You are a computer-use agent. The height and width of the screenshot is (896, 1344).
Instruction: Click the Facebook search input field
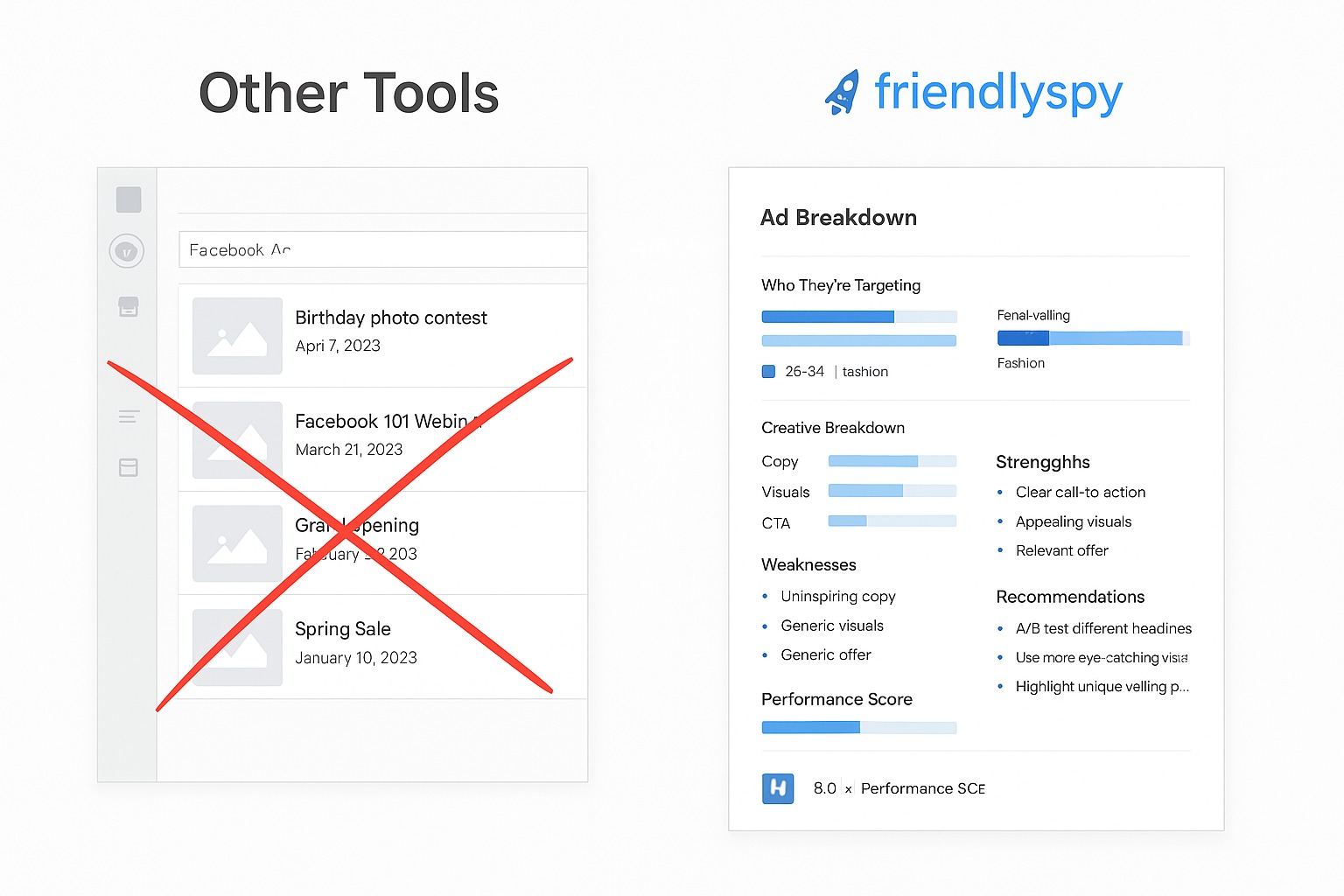(x=382, y=249)
